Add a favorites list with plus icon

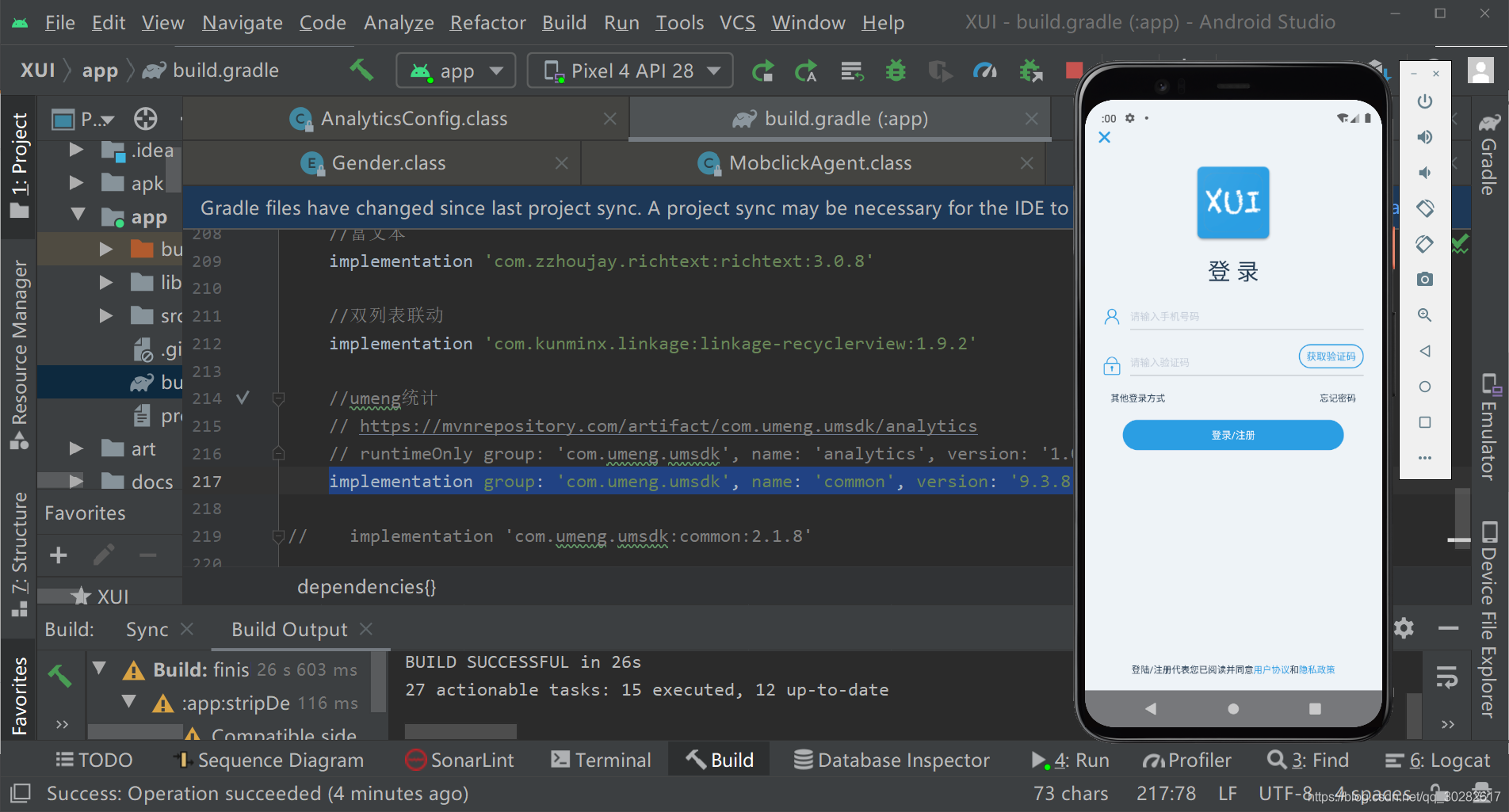point(59,555)
